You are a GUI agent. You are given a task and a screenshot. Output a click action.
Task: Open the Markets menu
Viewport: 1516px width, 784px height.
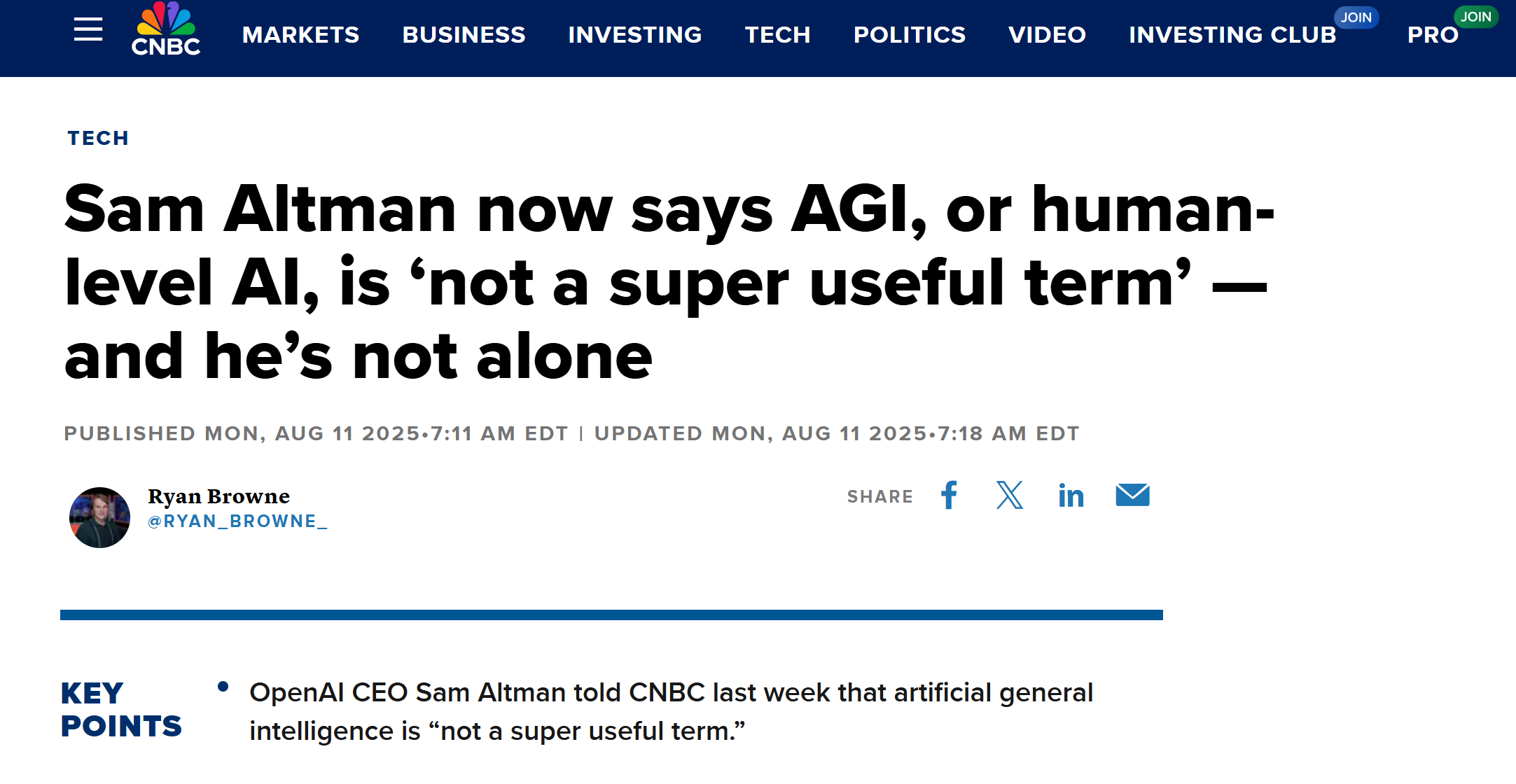pyautogui.click(x=300, y=35)
